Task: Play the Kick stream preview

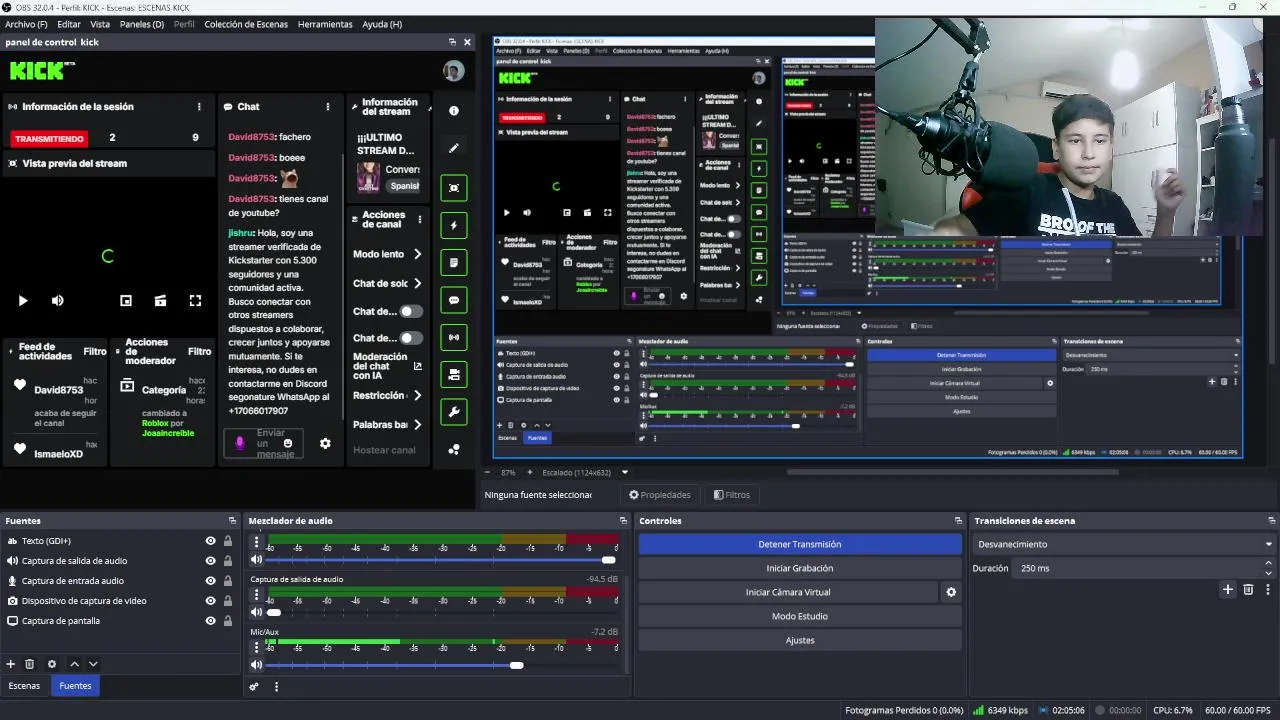Action: [x=23, y=300]
